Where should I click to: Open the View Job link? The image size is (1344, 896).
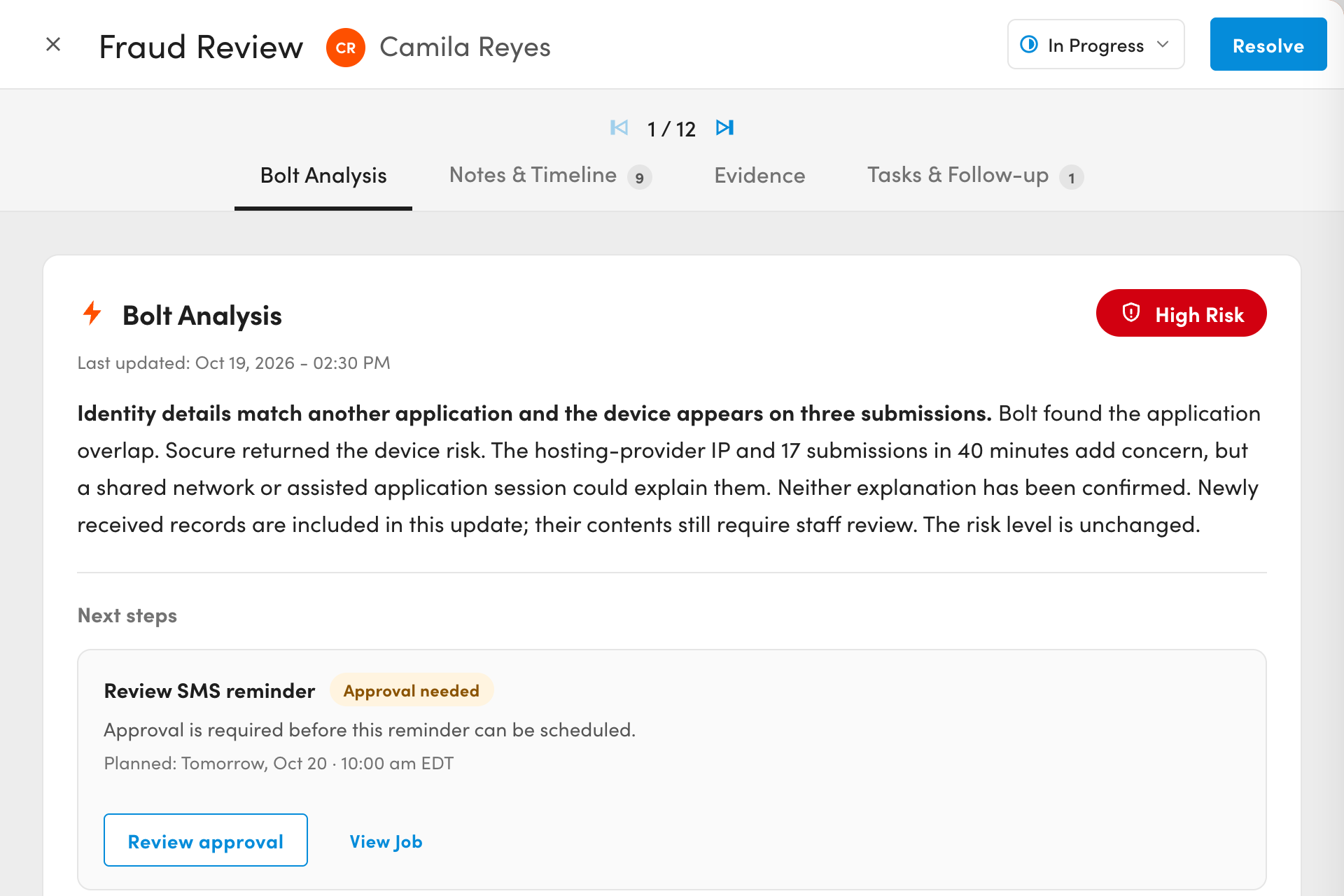(386, 841)
